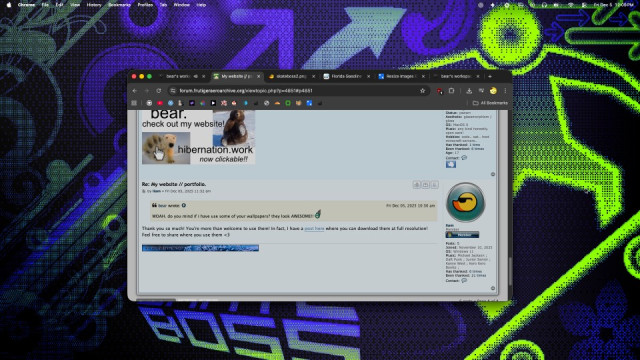Click the post title 'Re: My website // portfolio.'
Viewport: 640px width, 360px height.
click(x=174, y=184)
